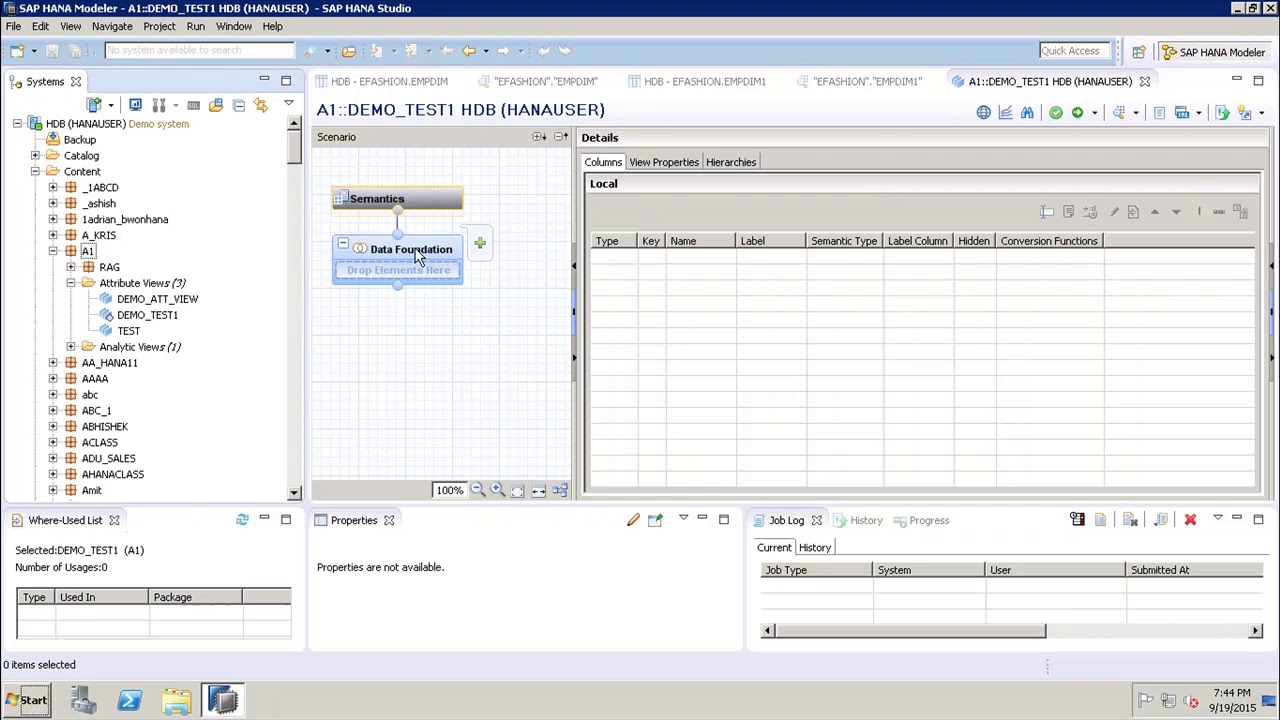Open the Progress tab
This screenshot has height=720, width=1280.
[x=921, y=520]
